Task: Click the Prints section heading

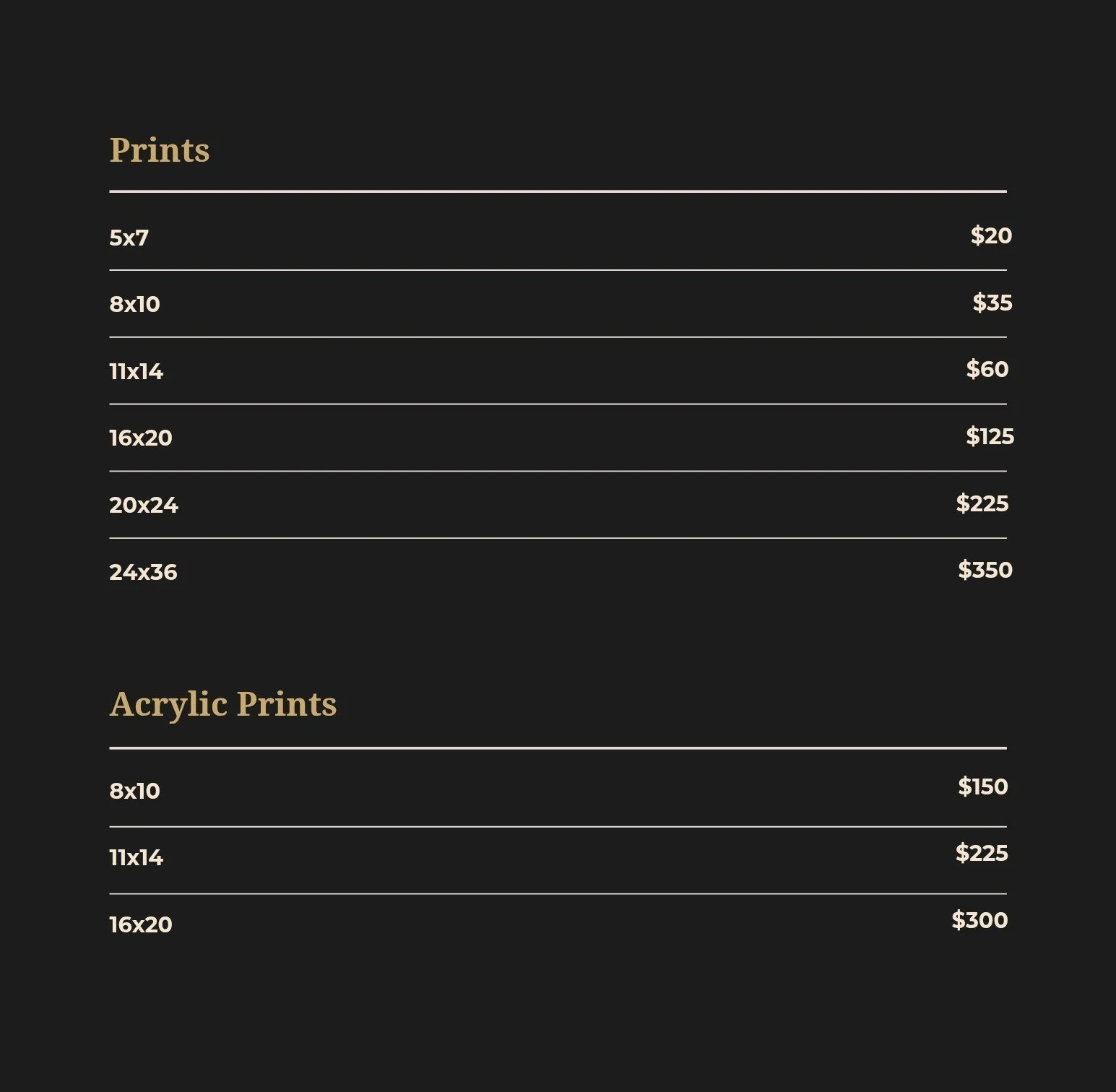Action: 160,150
